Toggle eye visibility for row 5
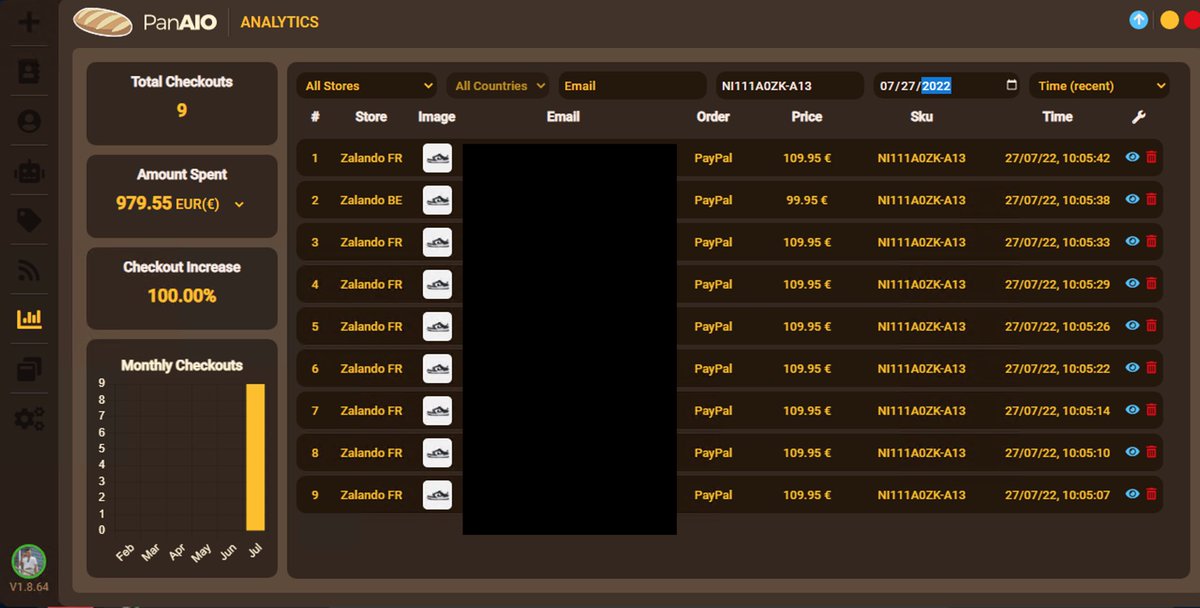Image resolution: width=1200 pixels, height=608 pixels. (1132, 326)
